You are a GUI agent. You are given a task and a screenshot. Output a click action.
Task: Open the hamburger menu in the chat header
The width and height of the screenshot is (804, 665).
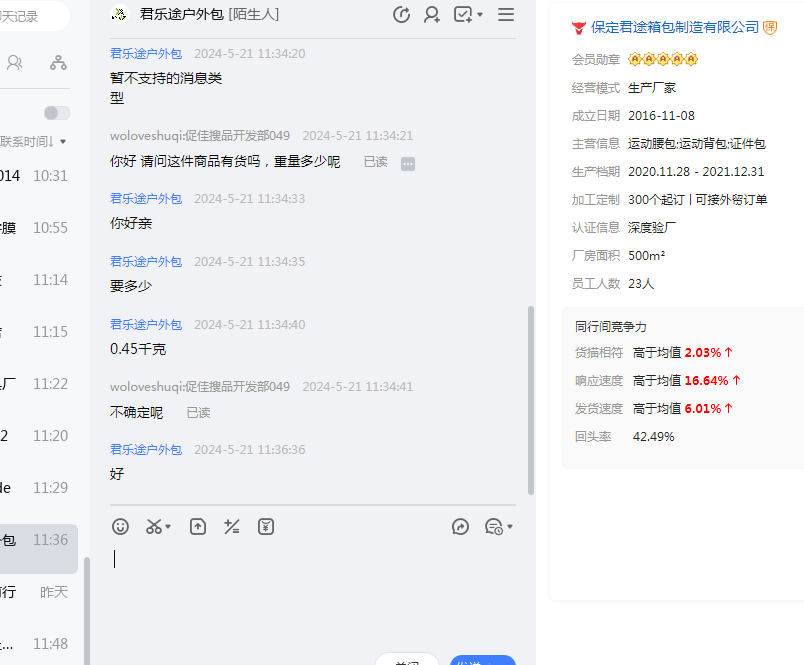point(506,14)
